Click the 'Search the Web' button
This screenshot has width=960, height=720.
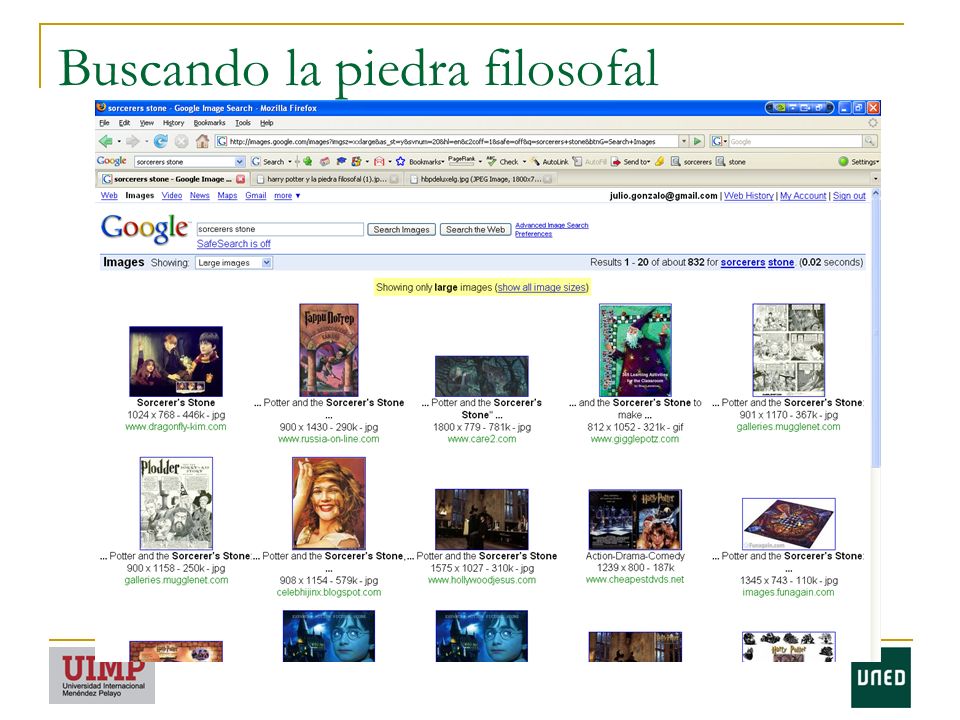tap(475, 230)
